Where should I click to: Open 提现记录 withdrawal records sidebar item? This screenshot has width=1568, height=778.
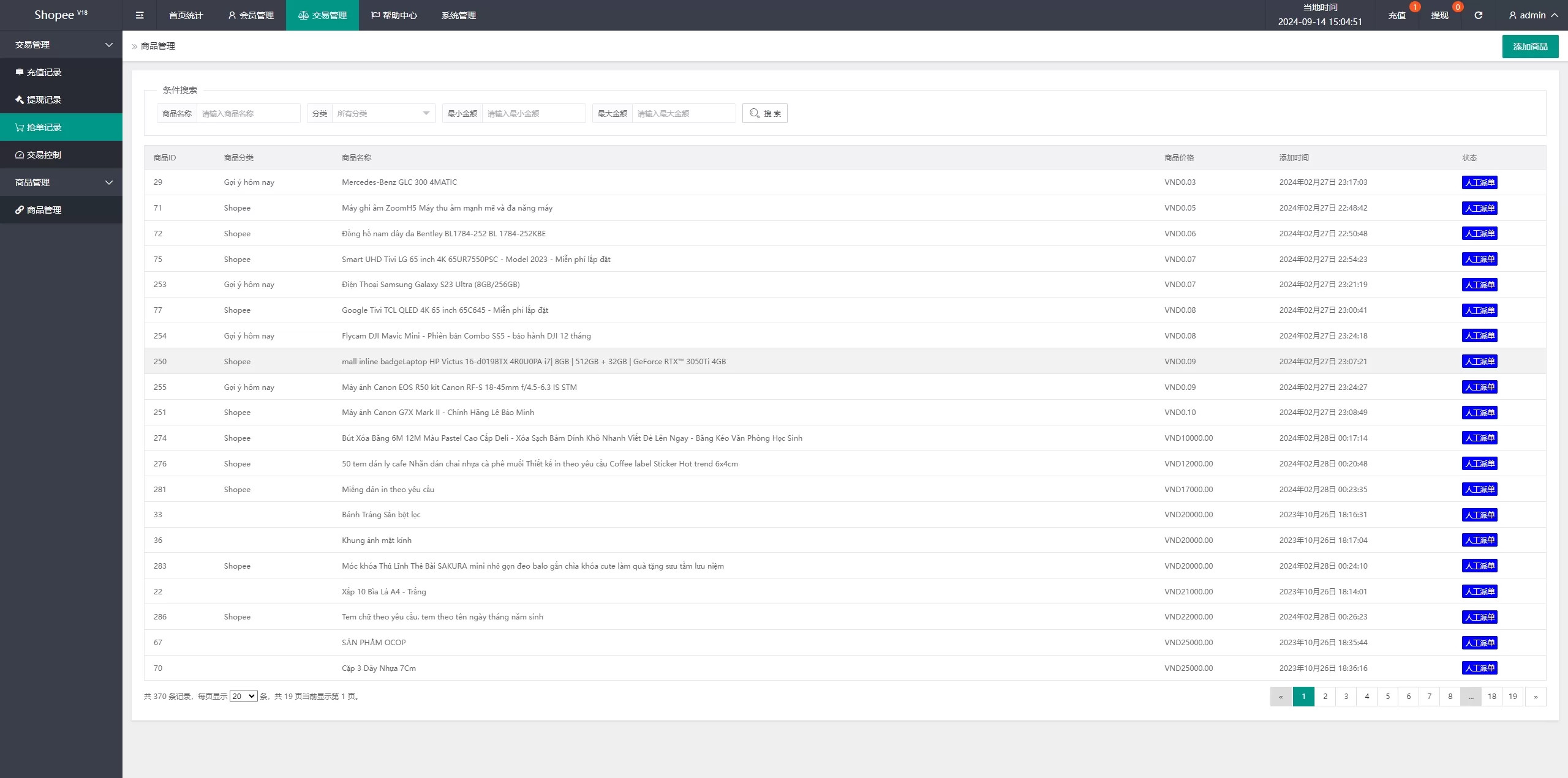pos(44,100)
